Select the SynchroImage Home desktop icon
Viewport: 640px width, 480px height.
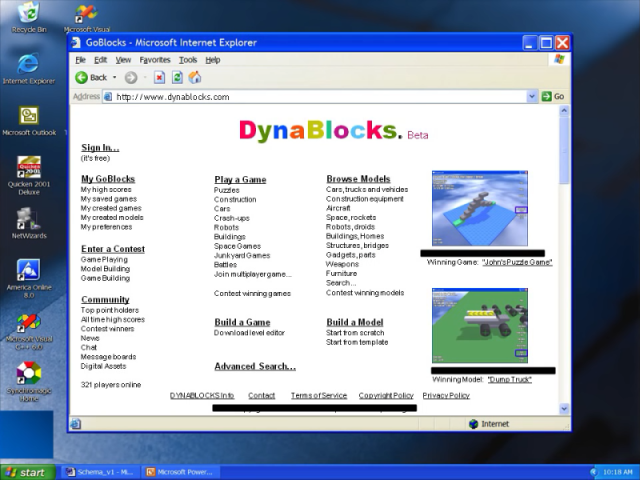pos(29,382)
